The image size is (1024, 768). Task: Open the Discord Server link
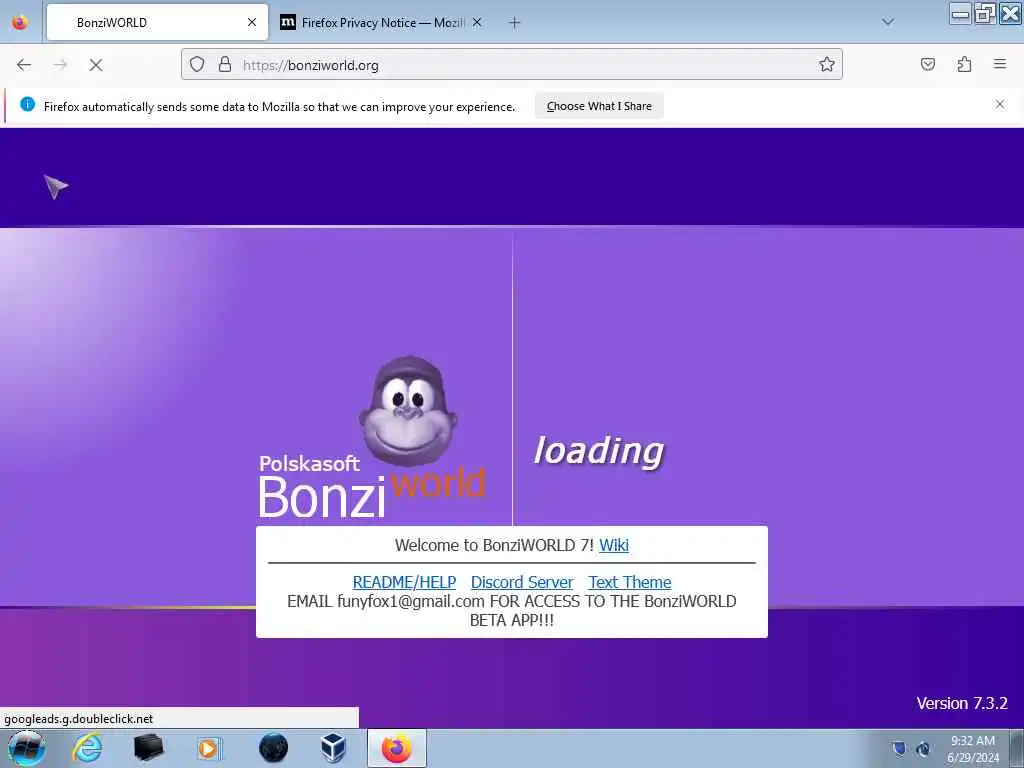[x=522, y=582]
